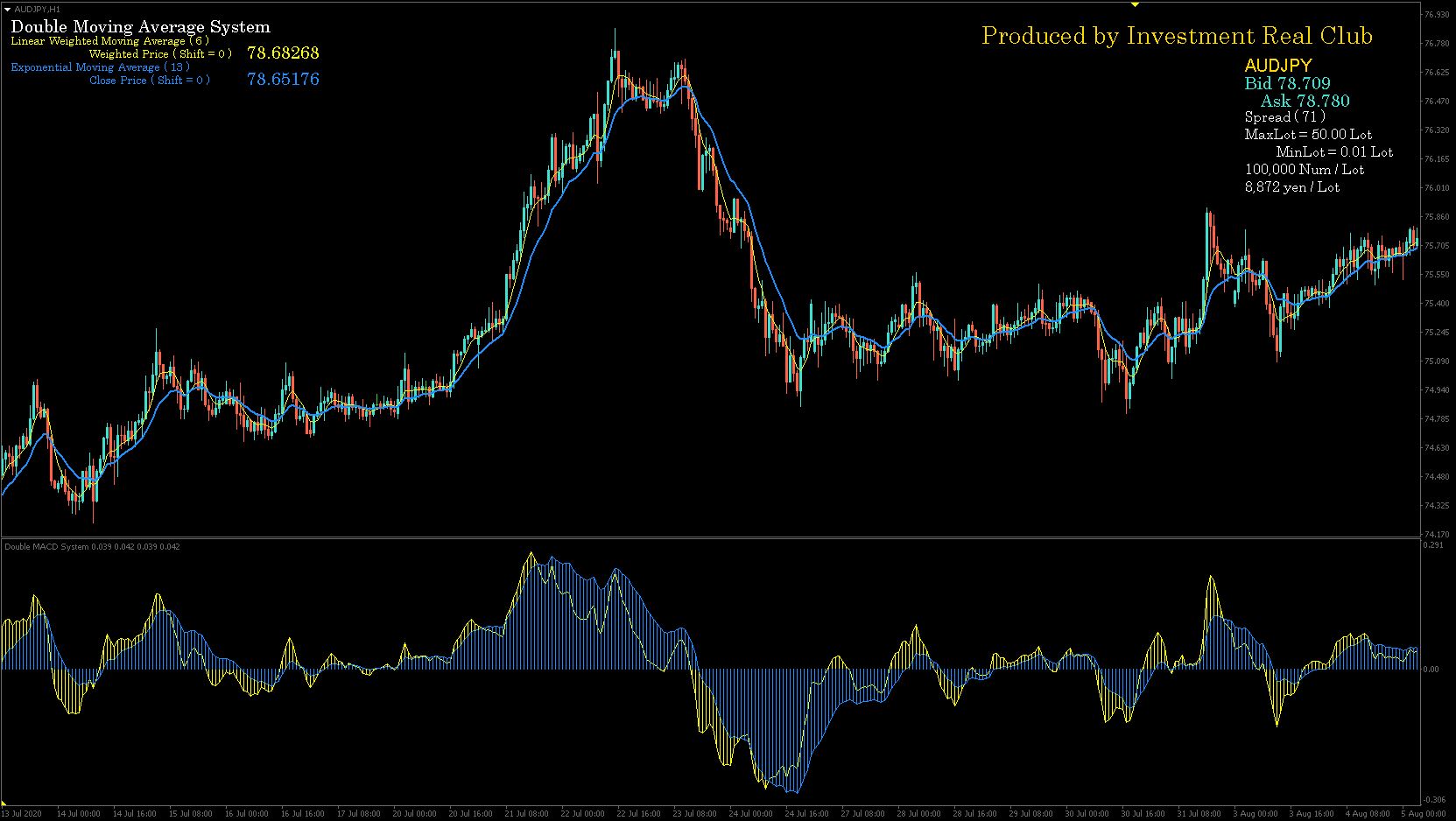
Task: Click the yellow value 78.68268
Action: [283, 53]
